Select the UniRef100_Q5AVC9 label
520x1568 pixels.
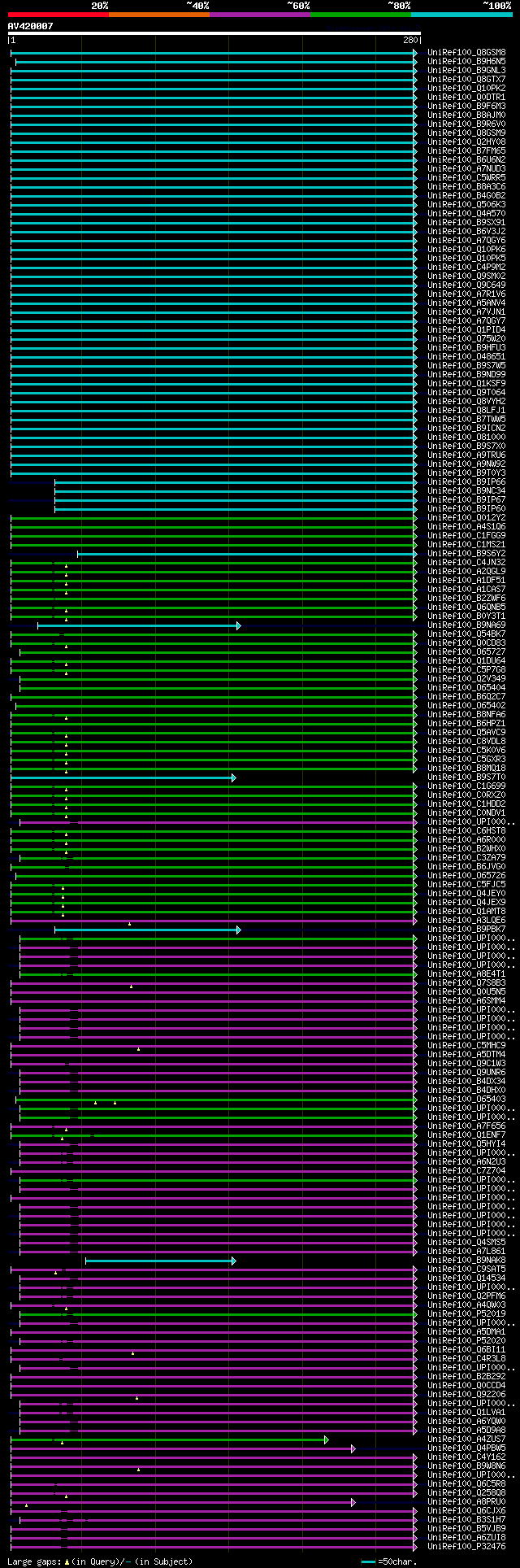click(466, 732)
